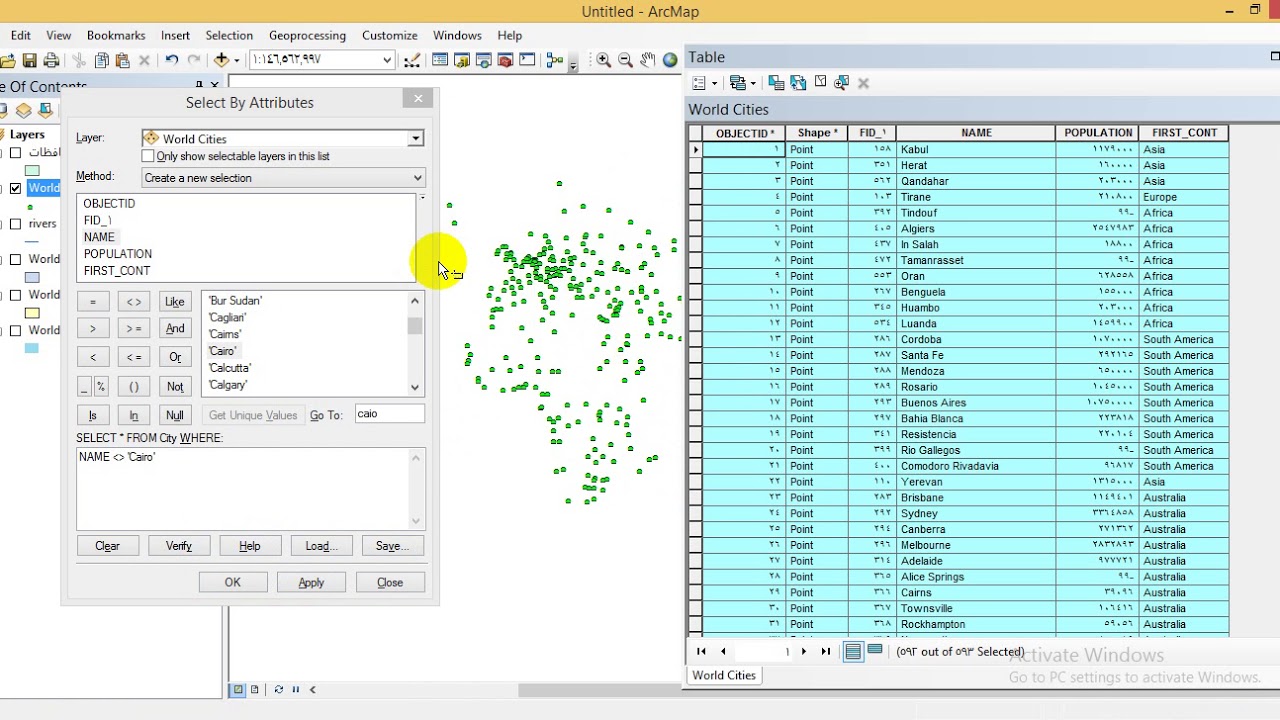Click the OK button in Select By Attributes
The image size is (1280, 720).
(x=232, y=582)
